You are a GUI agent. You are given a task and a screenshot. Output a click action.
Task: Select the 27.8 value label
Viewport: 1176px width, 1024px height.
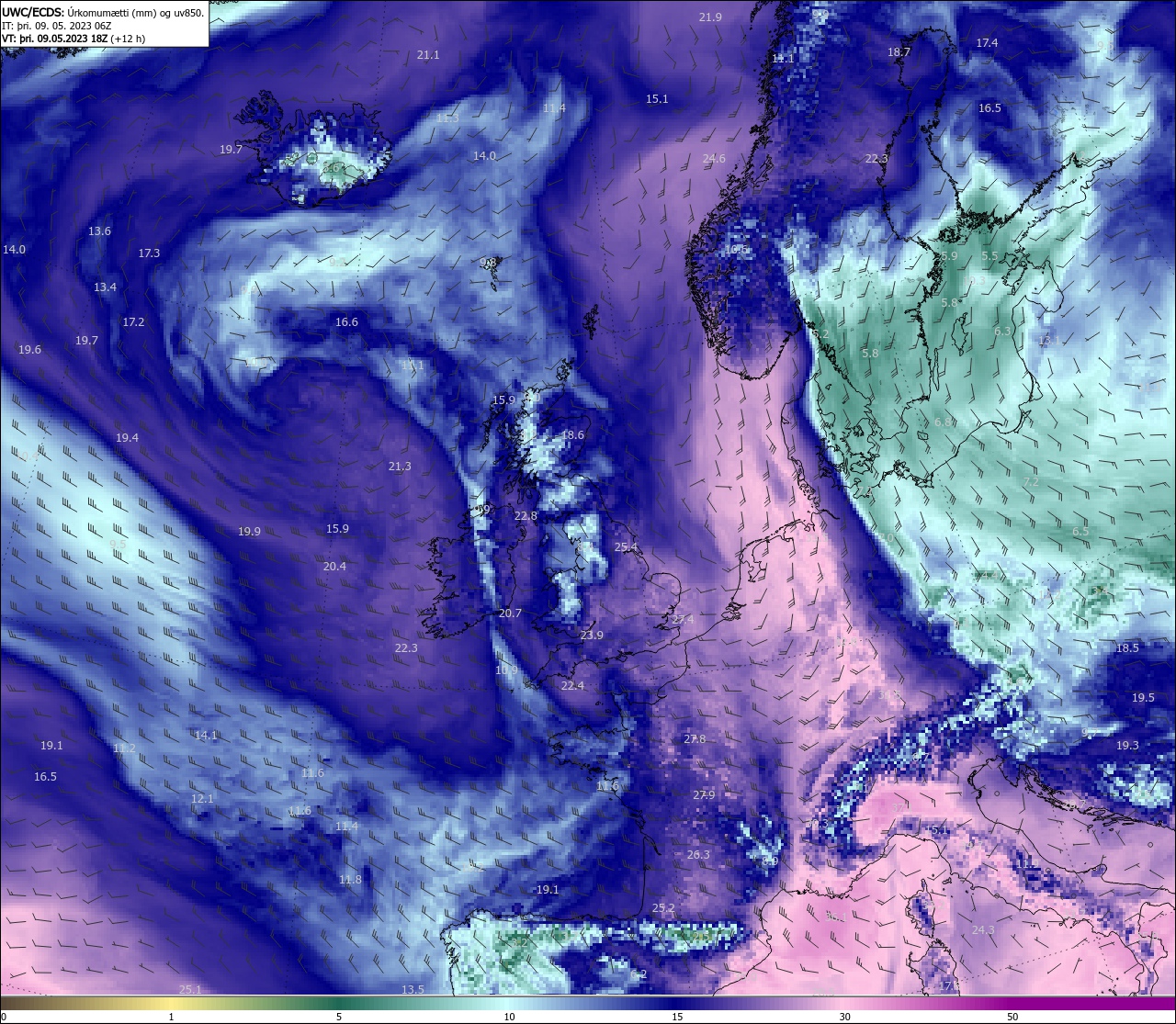[695, 739]
